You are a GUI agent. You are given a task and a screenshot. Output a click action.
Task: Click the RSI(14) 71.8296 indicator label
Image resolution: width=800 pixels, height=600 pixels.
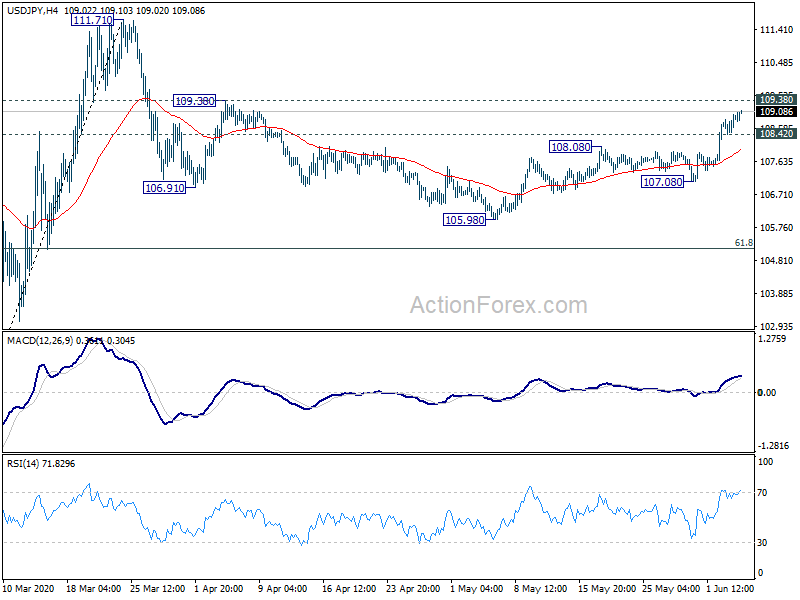[41, 464]
